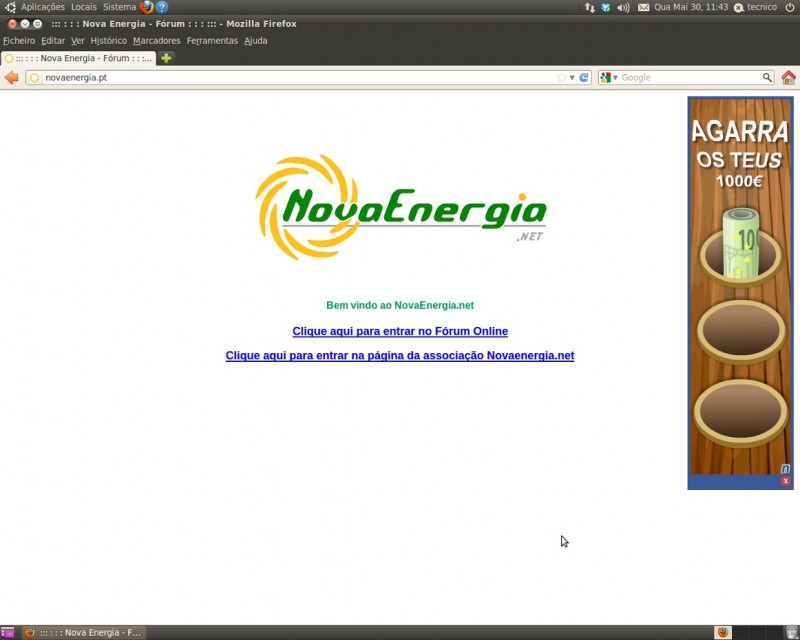Open a new tab with plus icon

click(x=166, y=58)
